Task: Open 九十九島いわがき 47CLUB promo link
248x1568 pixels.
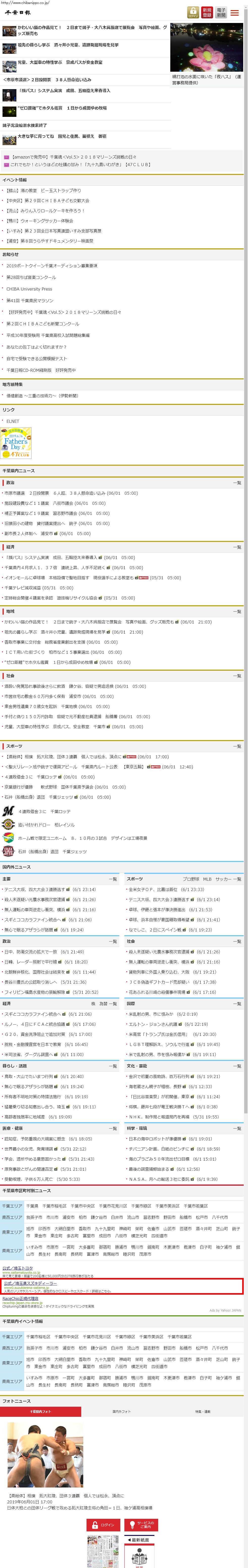Action: click(x=80, y=164)
